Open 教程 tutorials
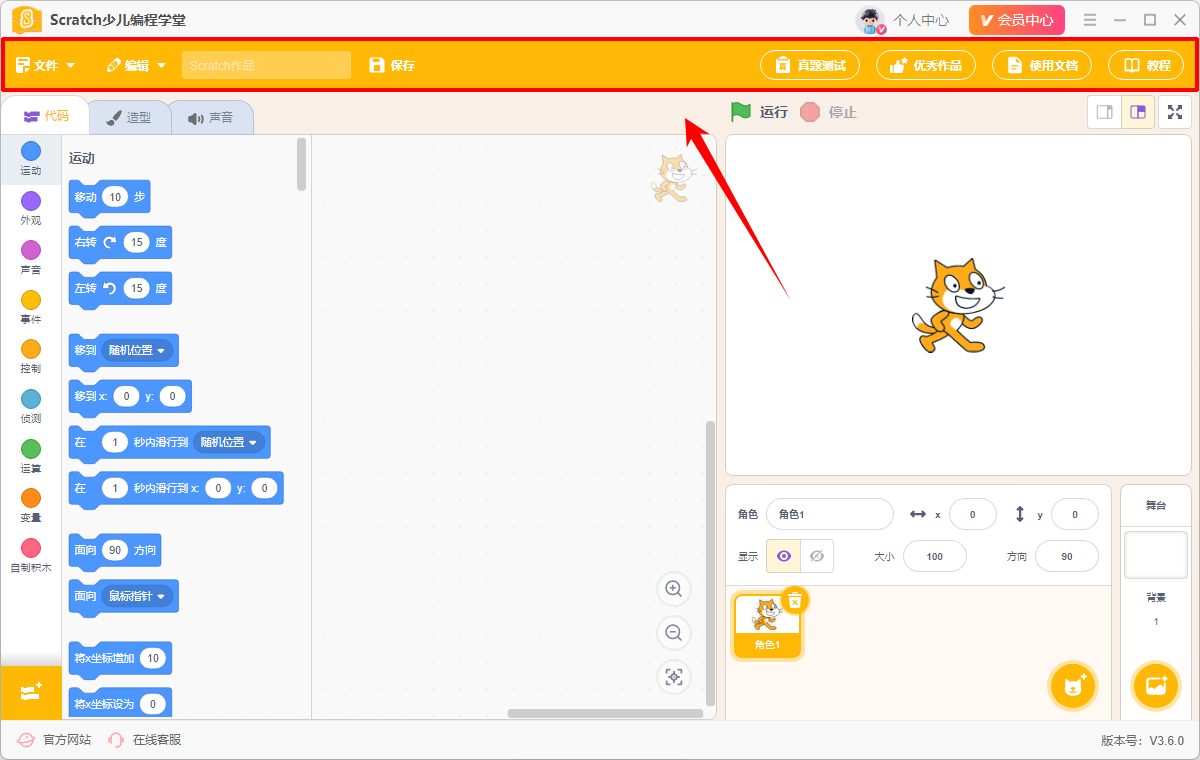Viewport: 1200px width, 760px height. coord(1146,65)
